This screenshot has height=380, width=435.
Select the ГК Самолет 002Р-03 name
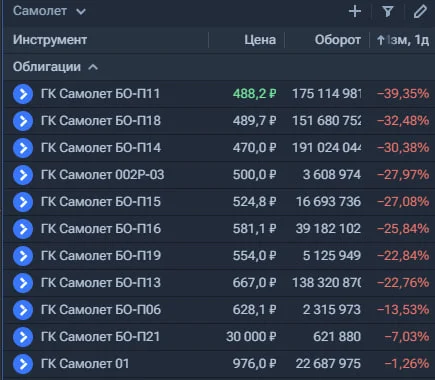[102, 175]
